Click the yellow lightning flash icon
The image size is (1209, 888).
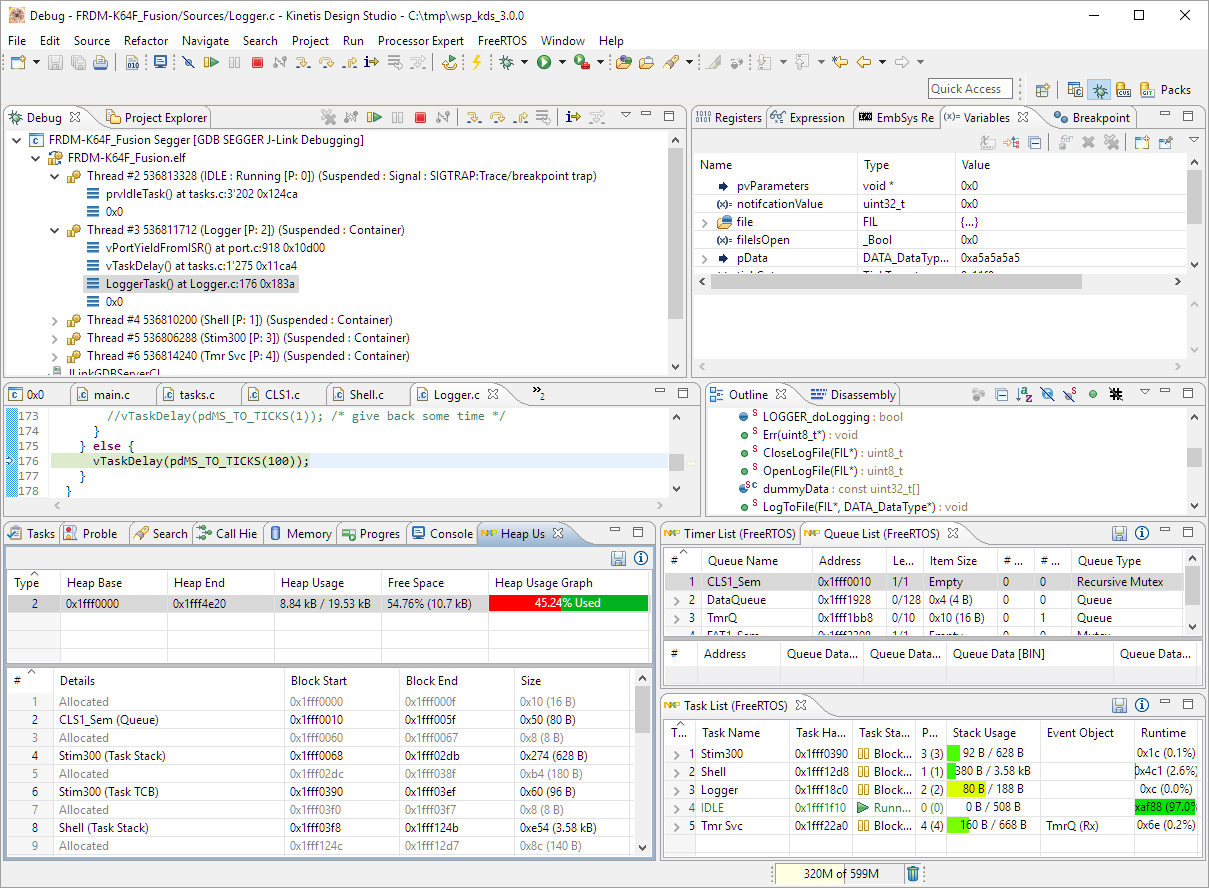click(477, 63)
